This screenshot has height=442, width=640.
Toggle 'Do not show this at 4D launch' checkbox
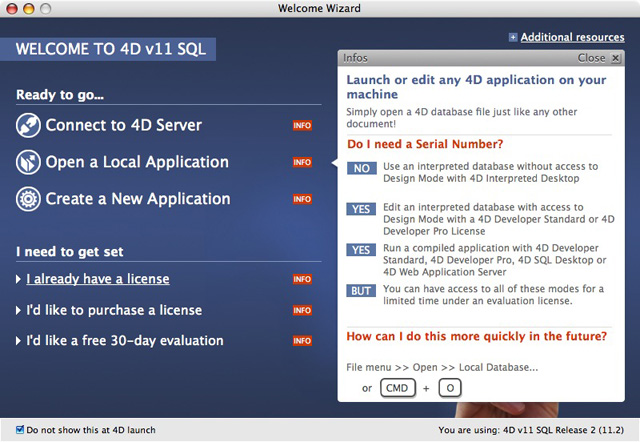click(21, 430)
